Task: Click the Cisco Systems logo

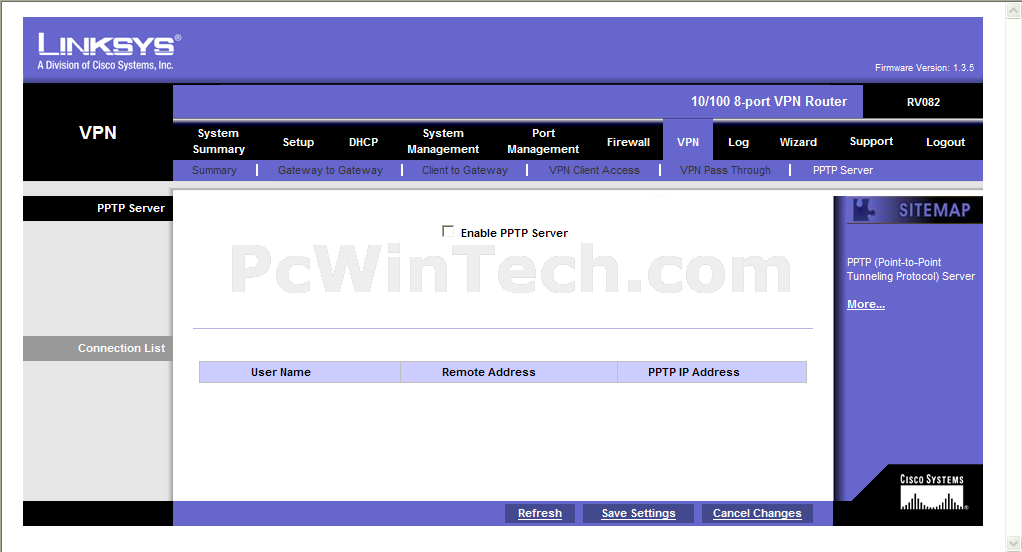Action: click(x=932, y=491)
